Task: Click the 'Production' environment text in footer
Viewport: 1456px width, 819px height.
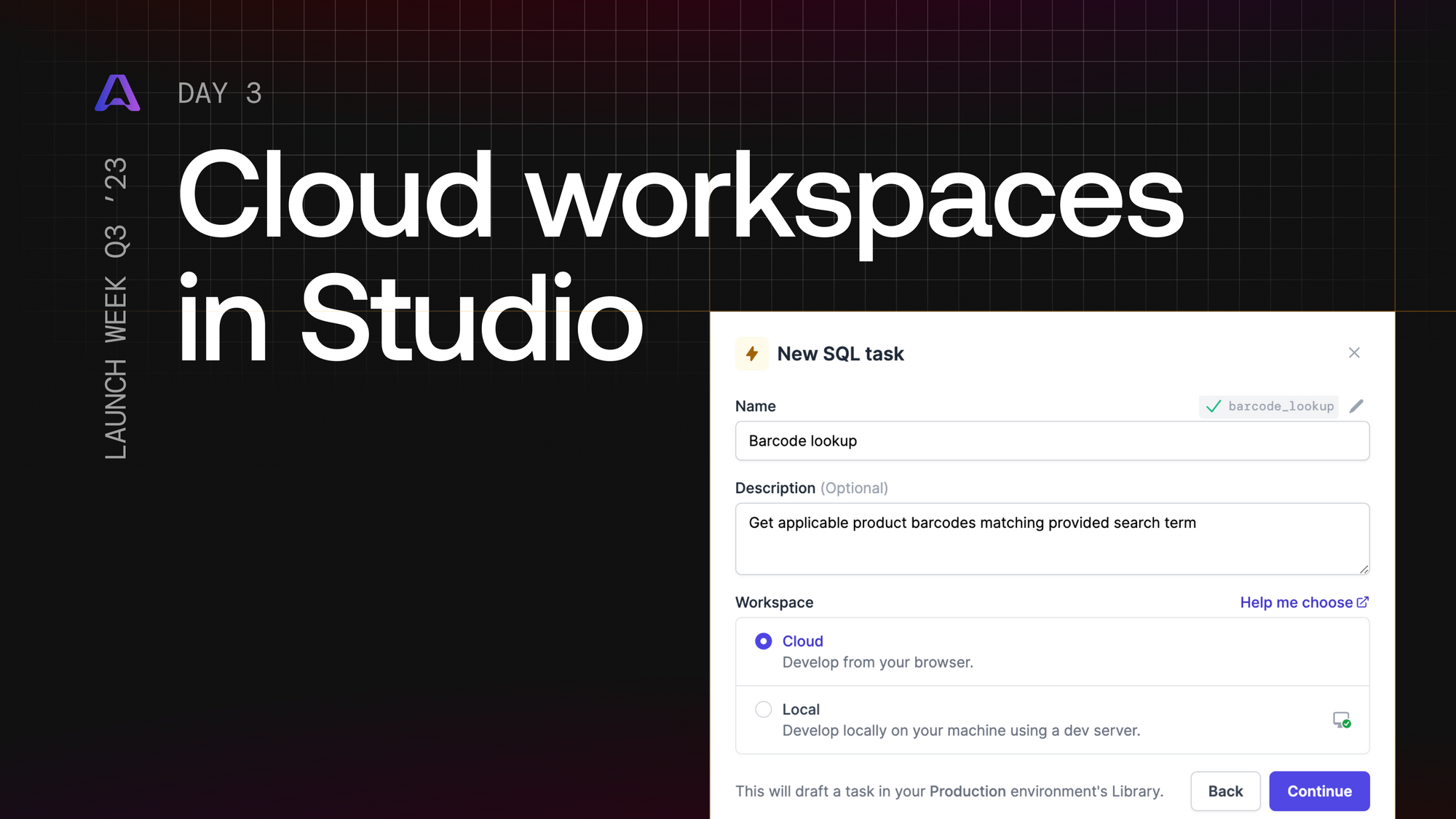Action: click(968, 791)
